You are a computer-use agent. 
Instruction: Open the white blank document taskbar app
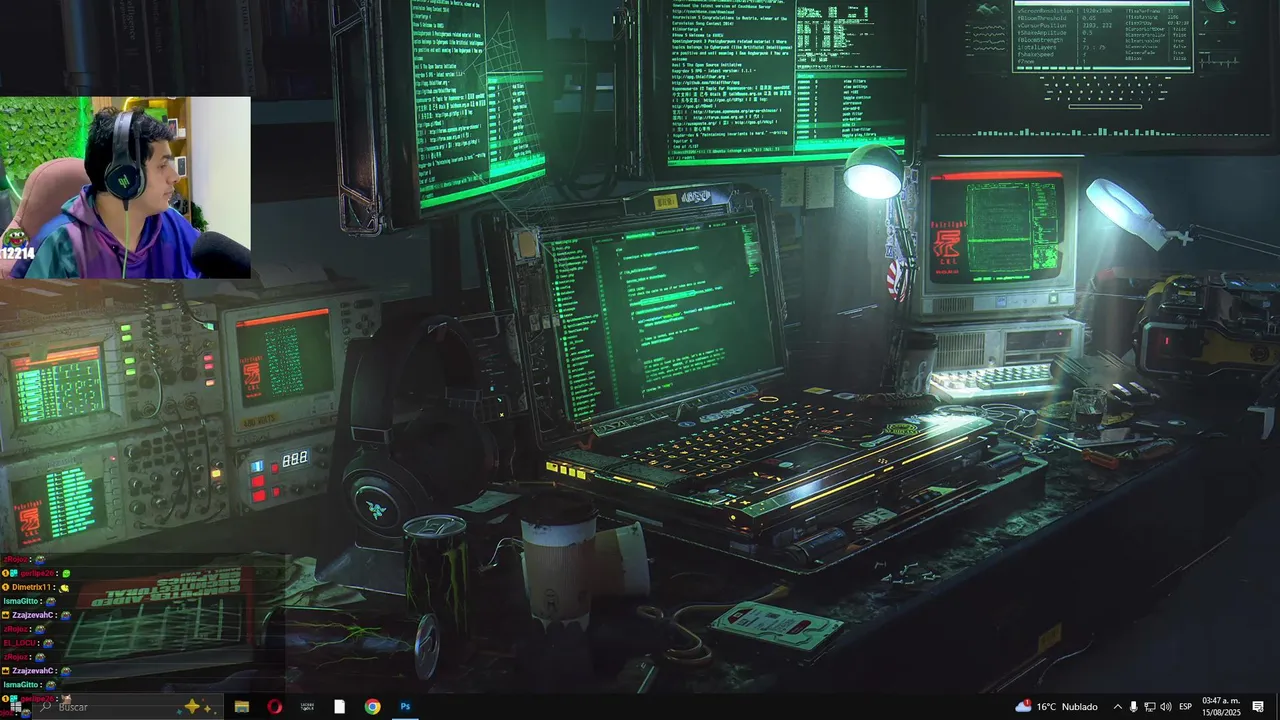339,707
